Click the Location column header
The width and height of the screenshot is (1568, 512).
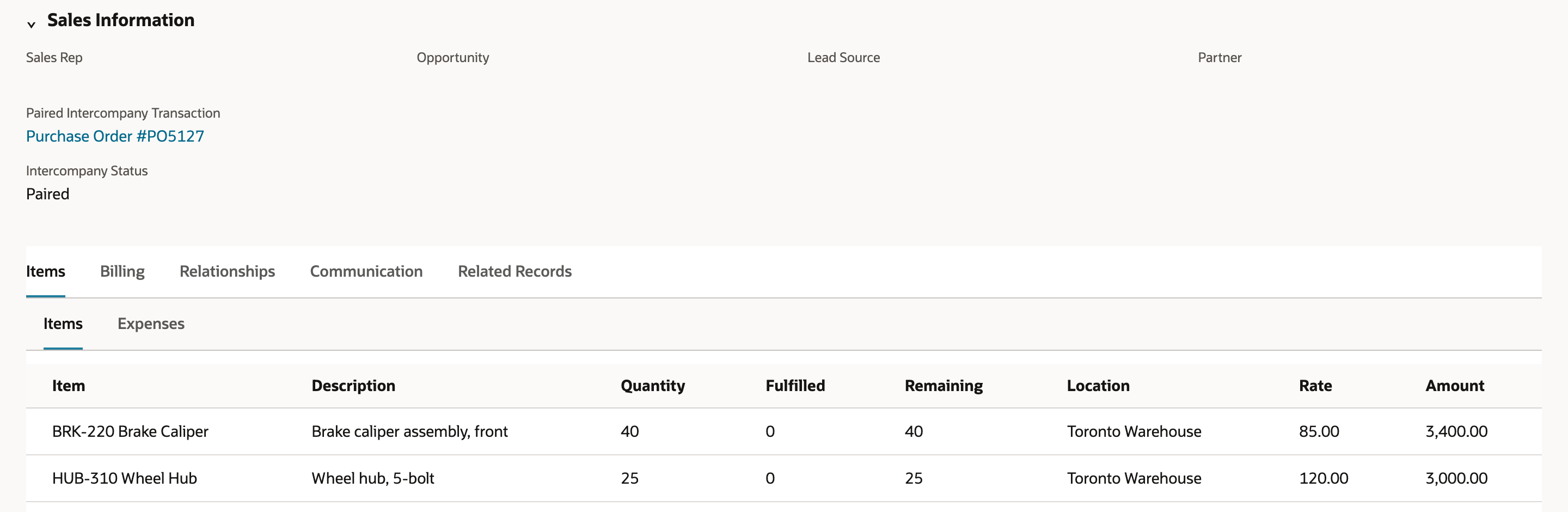(x=1098, y=386)
